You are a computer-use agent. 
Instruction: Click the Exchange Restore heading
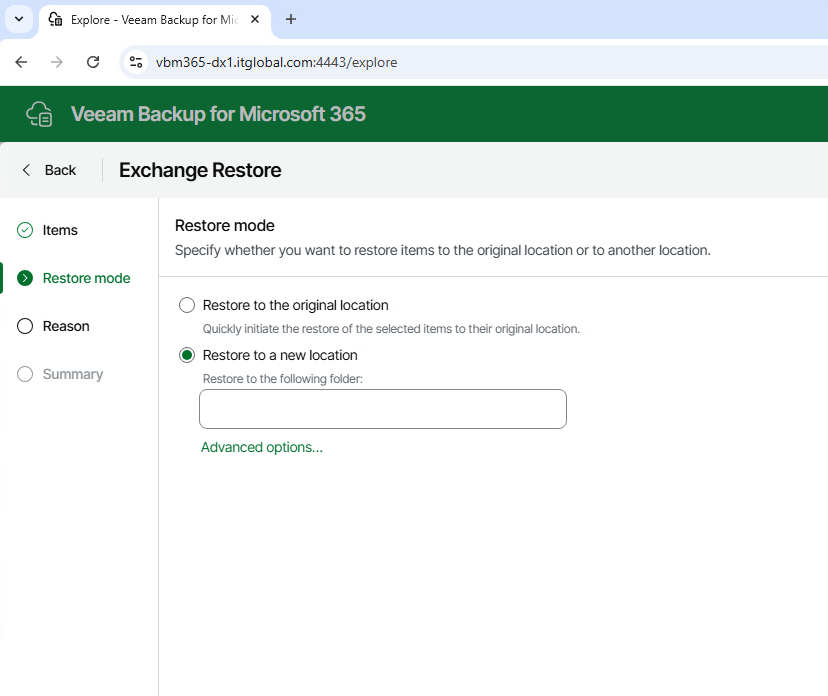200,170
